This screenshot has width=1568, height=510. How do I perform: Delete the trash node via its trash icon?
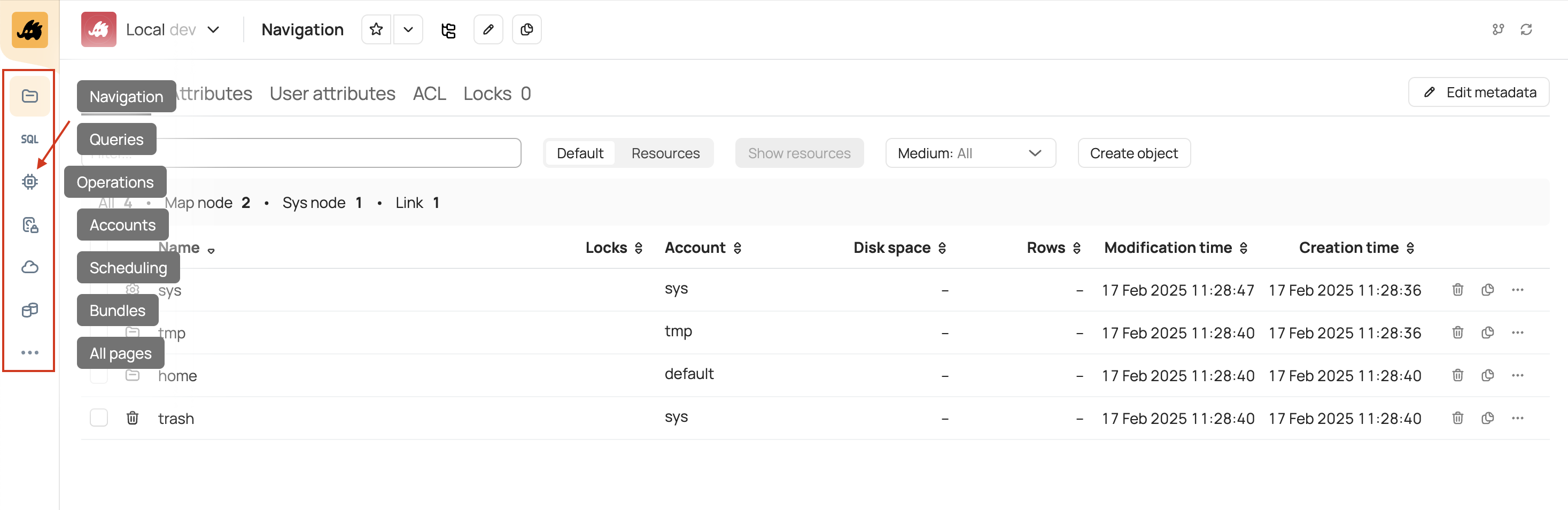click(1457, 418)
